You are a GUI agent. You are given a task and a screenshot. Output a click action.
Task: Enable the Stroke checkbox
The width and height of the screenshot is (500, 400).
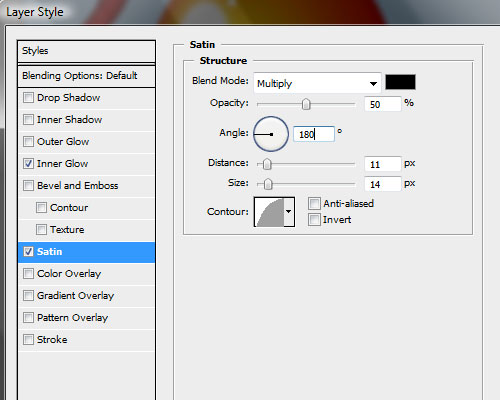point(28,340)
